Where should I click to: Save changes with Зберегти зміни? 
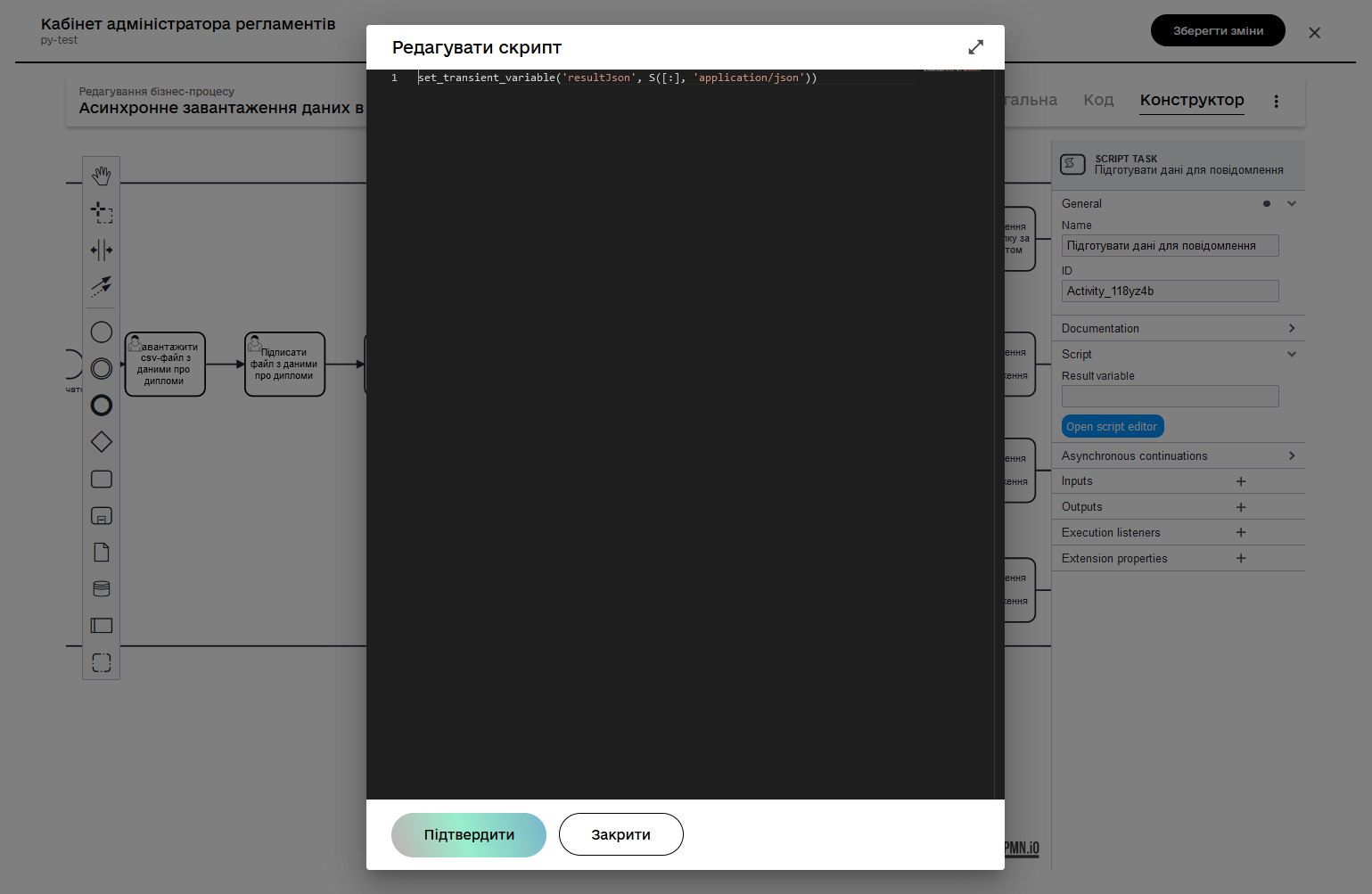coord(1218,30)
